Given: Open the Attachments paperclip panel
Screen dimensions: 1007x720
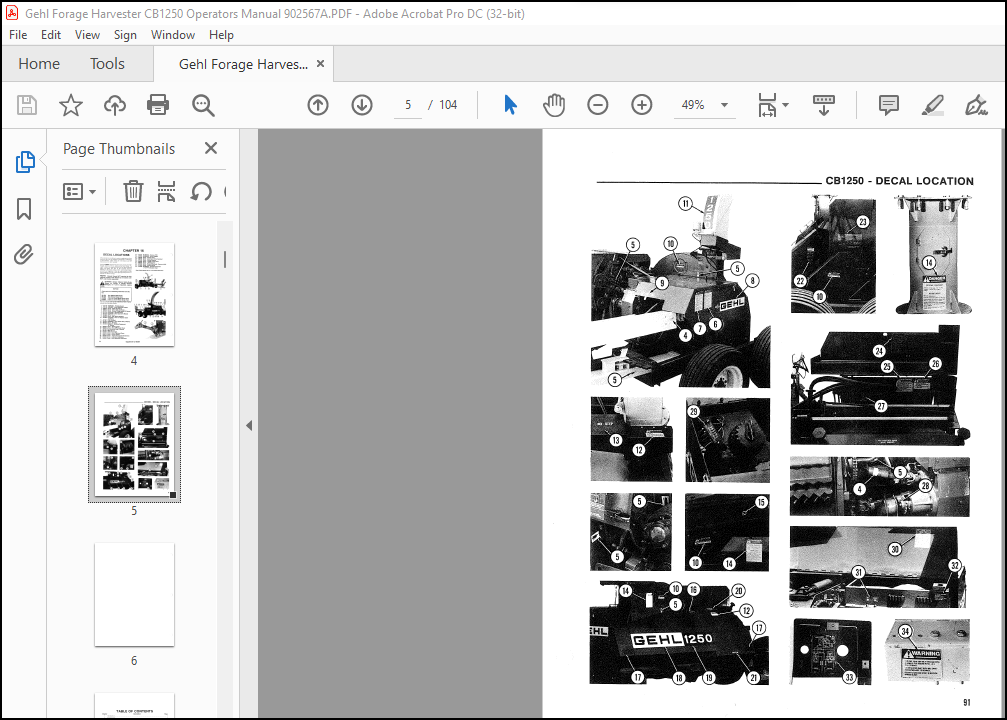Looking at the screenshot, I should coord(24,255).
